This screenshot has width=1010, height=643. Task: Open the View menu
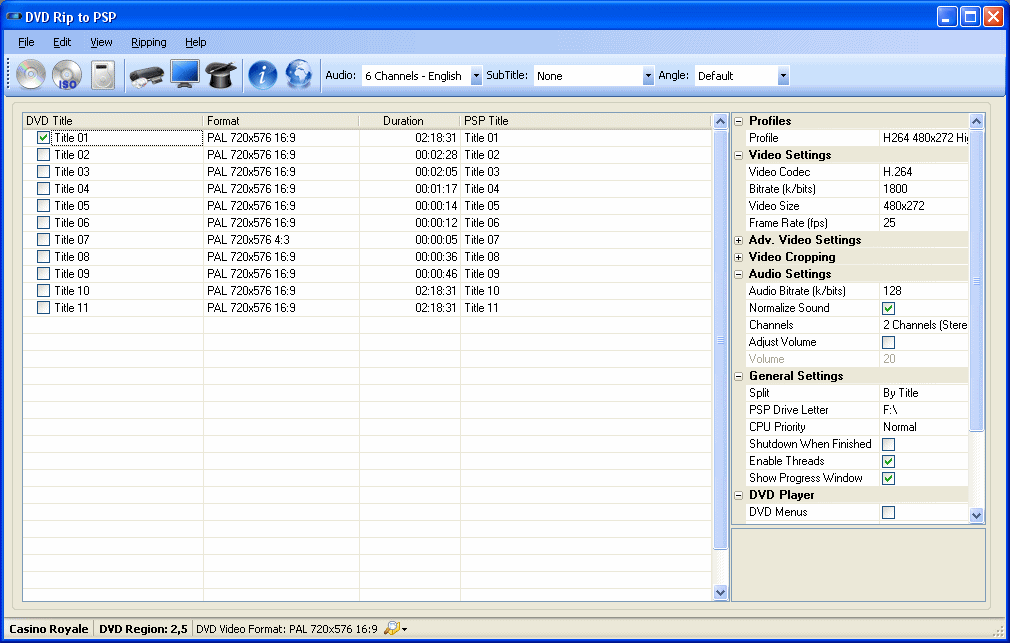100,42
